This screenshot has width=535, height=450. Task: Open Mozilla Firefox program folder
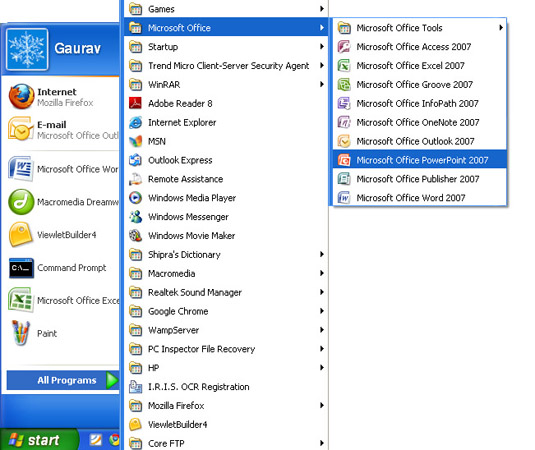coord(226,405)
